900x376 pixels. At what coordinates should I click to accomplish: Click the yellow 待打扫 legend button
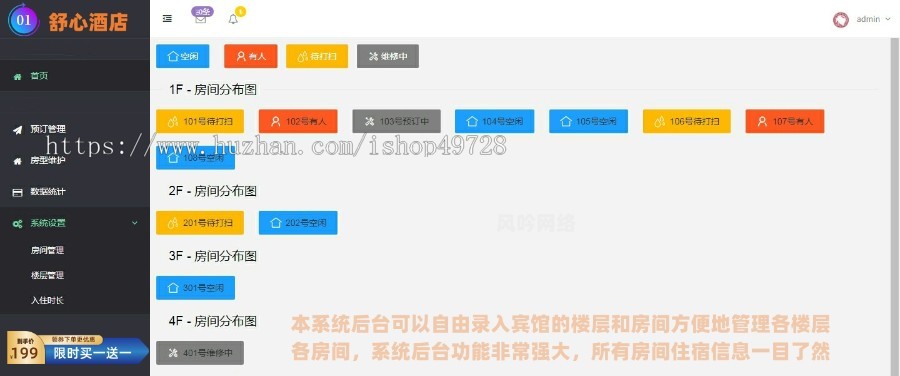click(x=317, y=56)
